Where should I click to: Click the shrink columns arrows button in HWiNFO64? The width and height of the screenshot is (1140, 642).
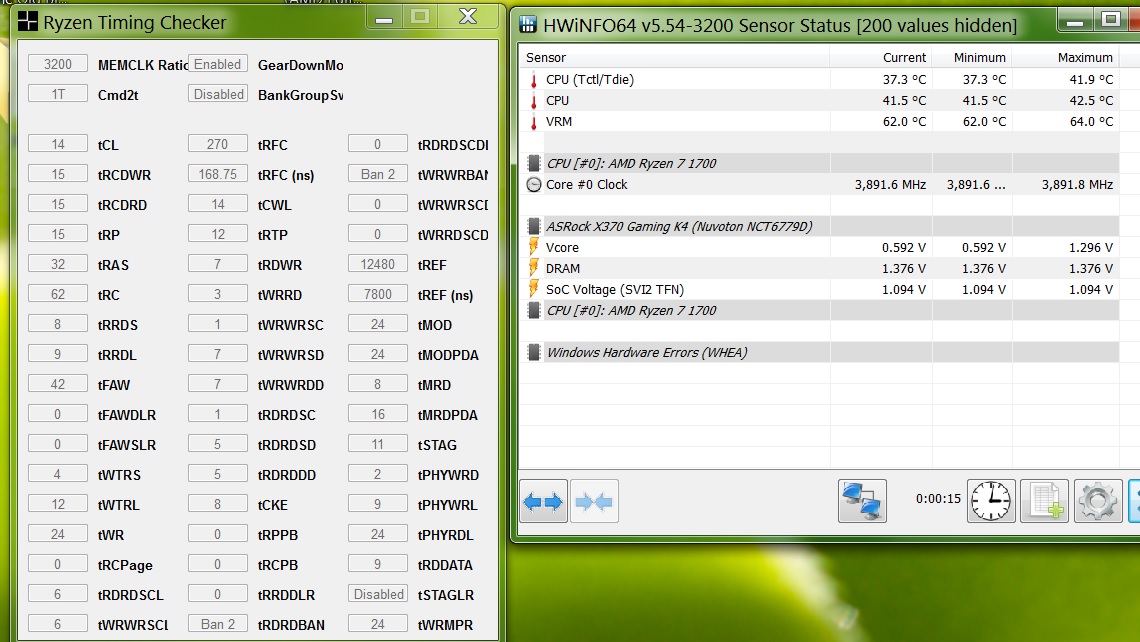point(594,501)
